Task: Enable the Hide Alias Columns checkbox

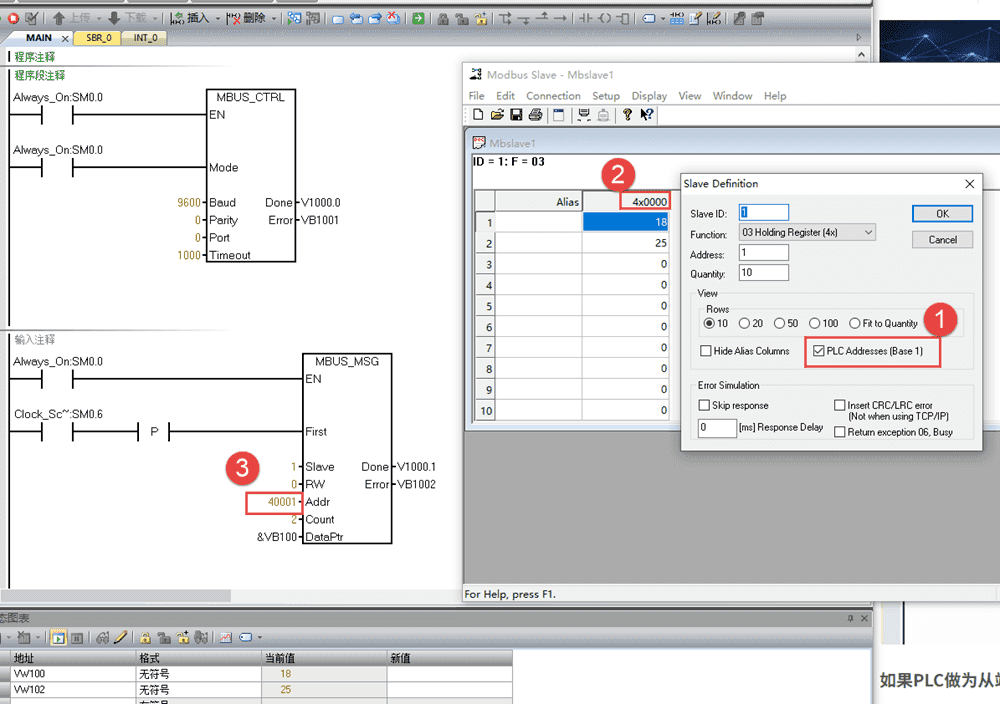Action: 706,351
